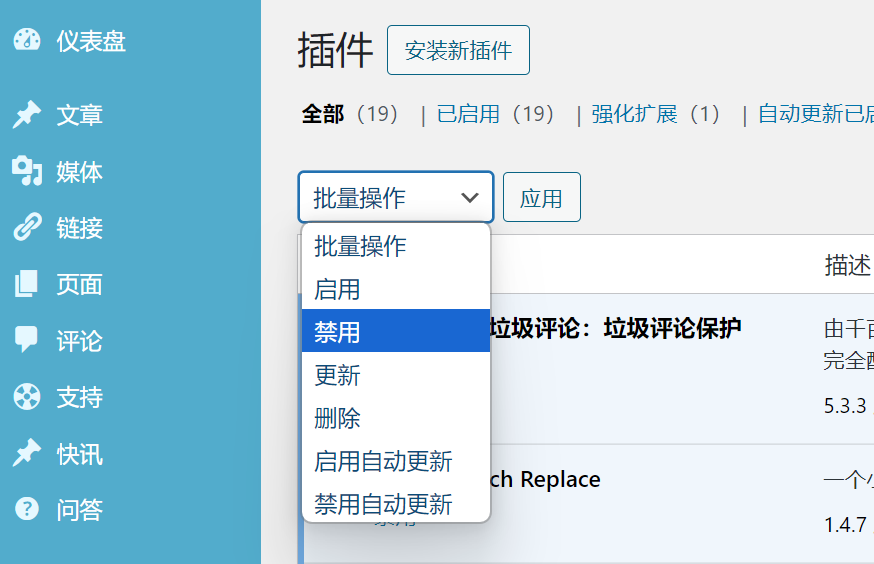874x564 pixels.
Task: Open Posts via the 文章 pin icon
Action: click(x=27, y=115)
